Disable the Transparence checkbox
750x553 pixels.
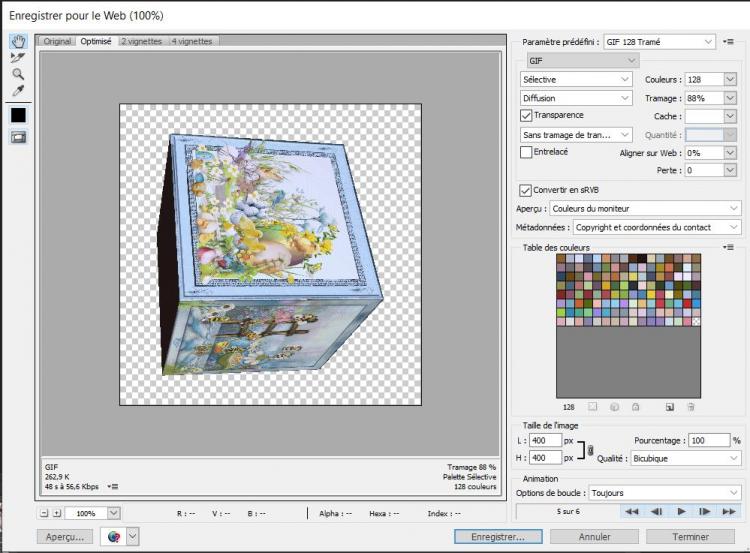tap(527, 115)
